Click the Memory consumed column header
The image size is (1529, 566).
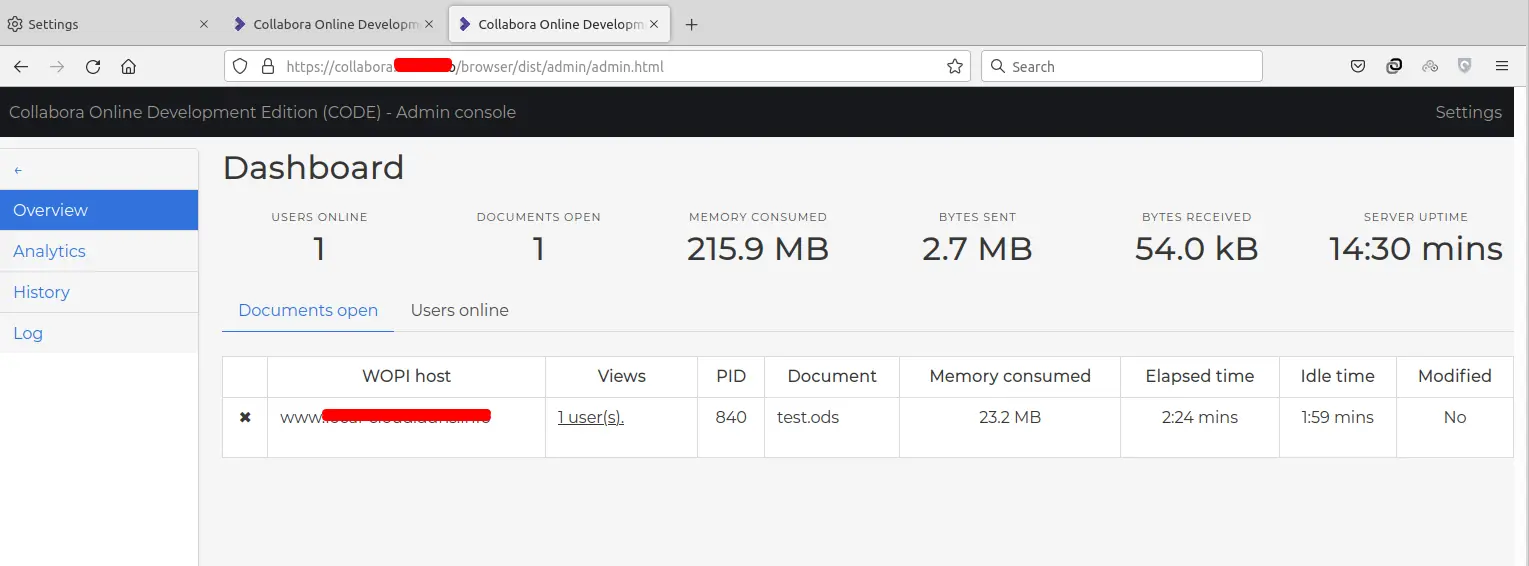point(1010,377)
